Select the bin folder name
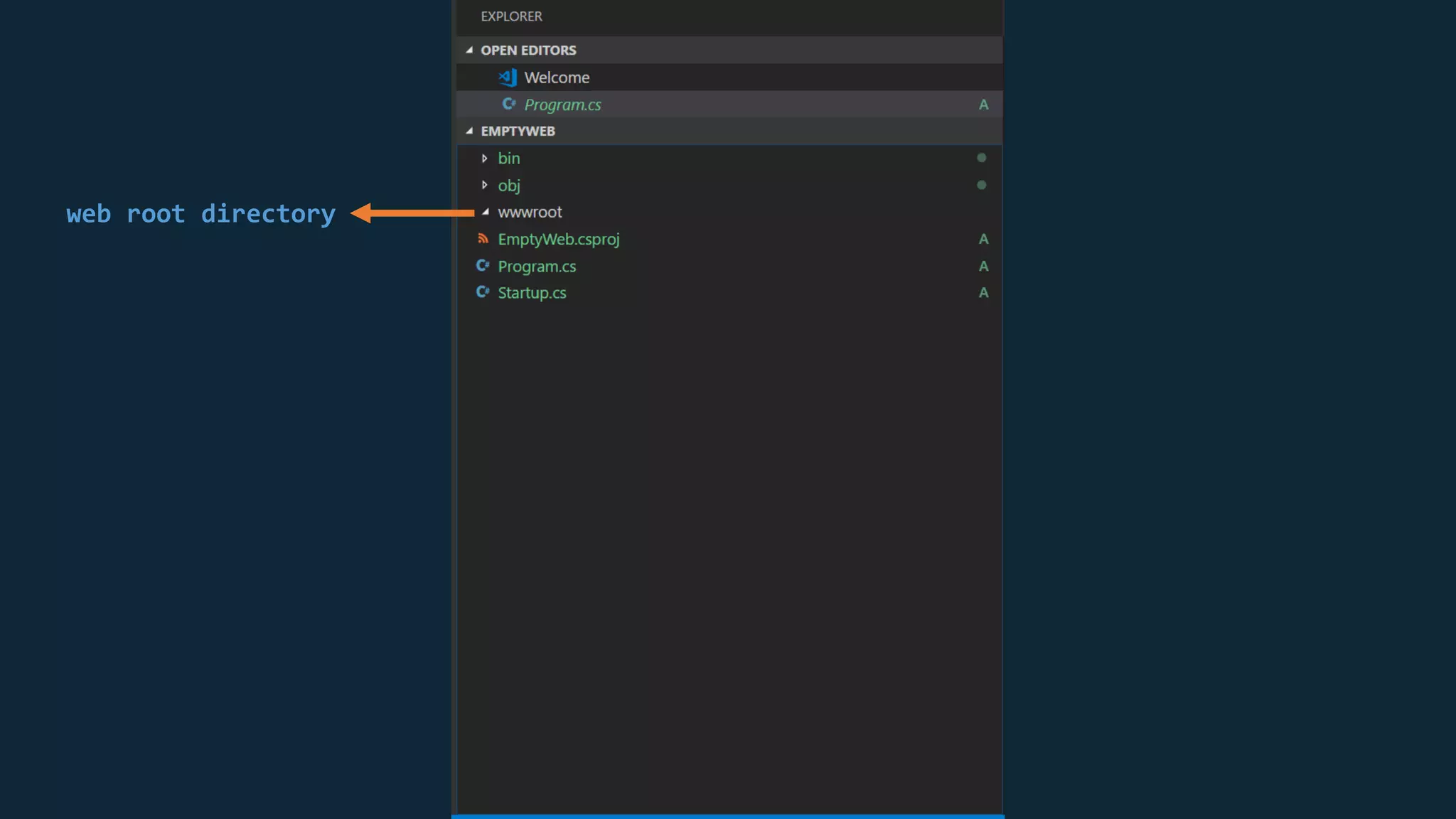 click(x=509, y=159)
